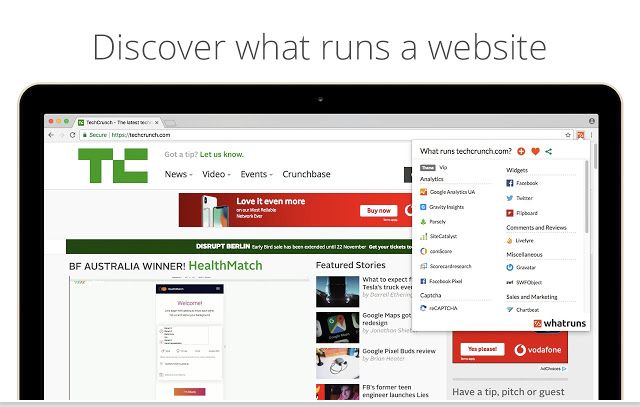This screenshot has height=407, width=640.
Task: Click the SiteCatalyst bar chart icon
Action: coord(424,236)
